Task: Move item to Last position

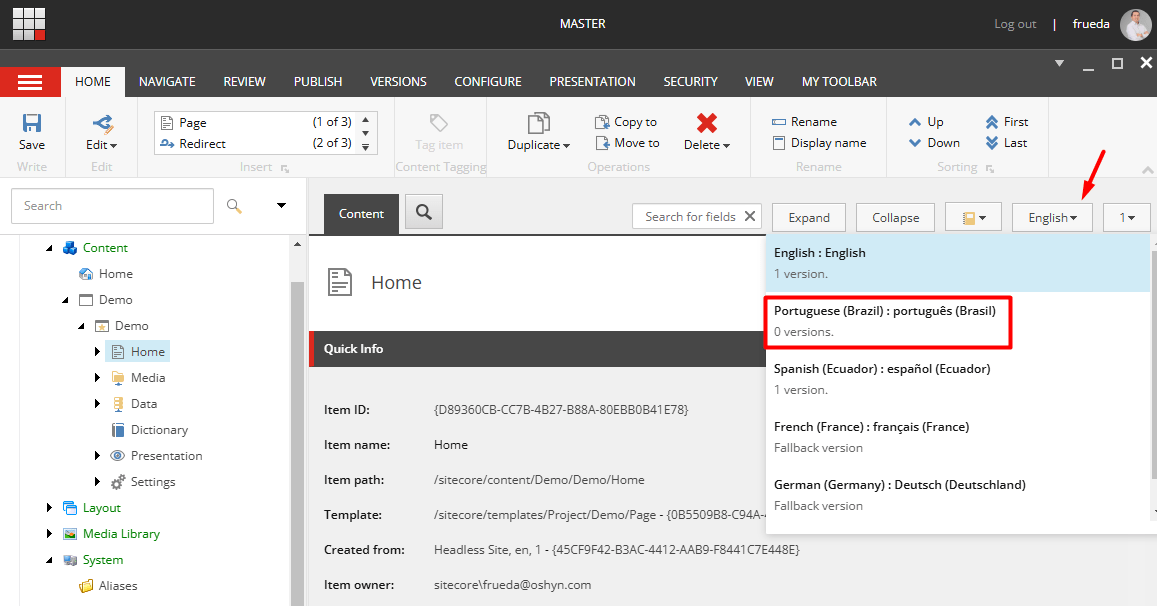Action: (x=1006, y=143)
